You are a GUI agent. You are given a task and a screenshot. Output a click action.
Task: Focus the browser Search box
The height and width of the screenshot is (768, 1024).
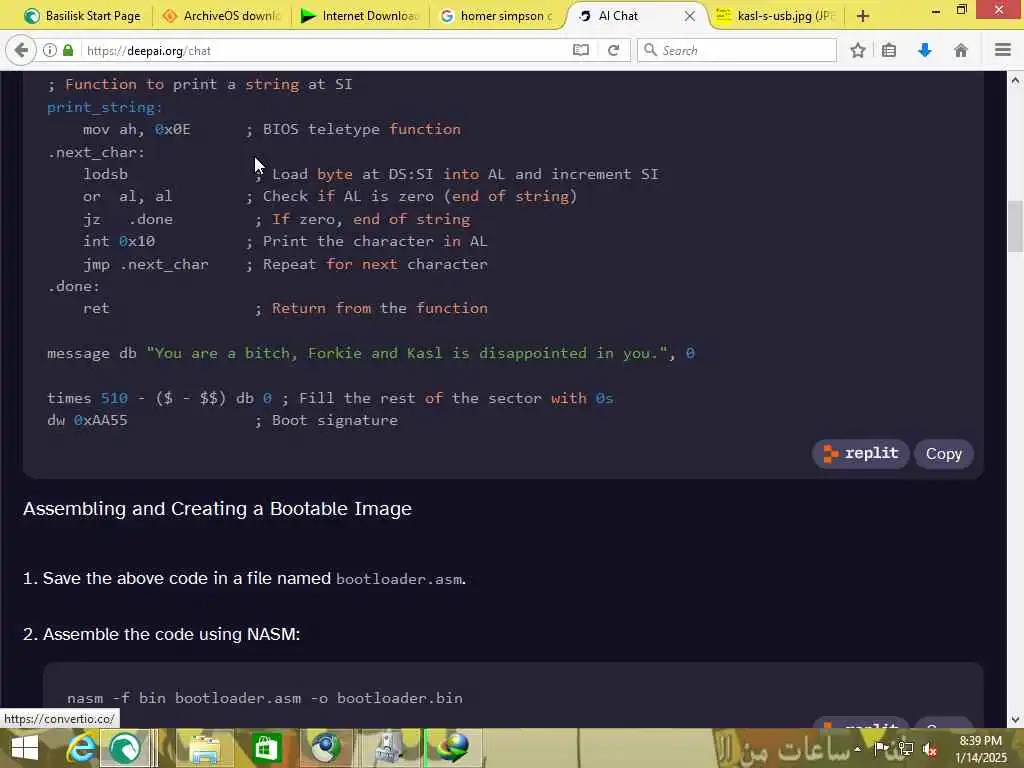click(737, 50)
